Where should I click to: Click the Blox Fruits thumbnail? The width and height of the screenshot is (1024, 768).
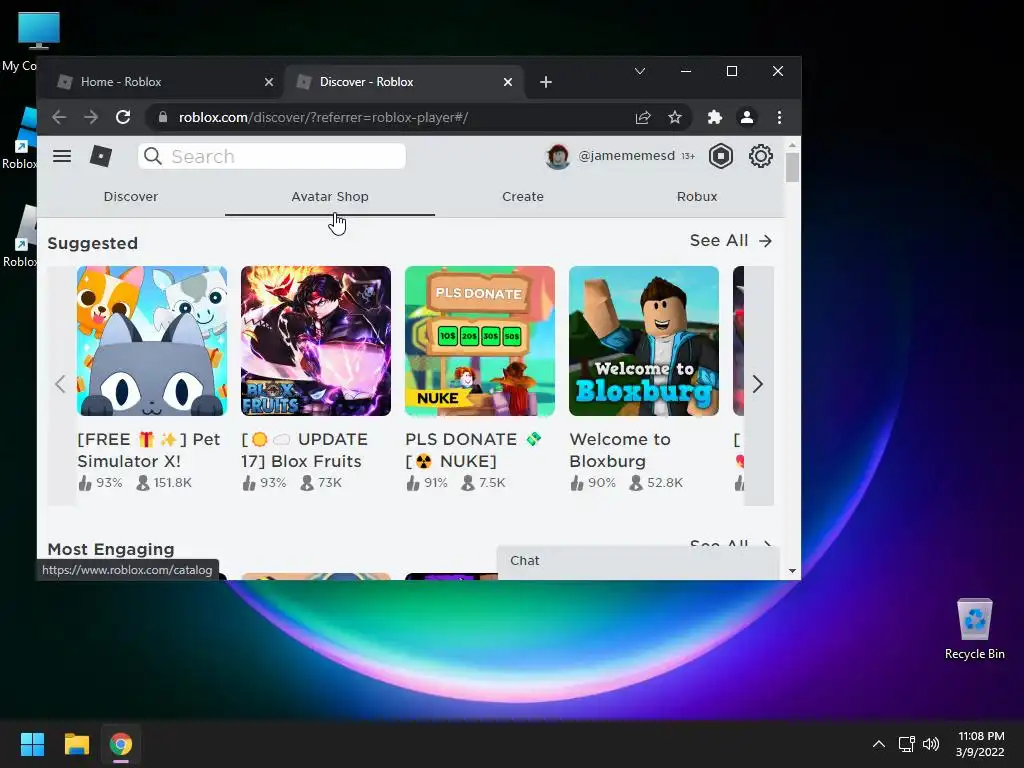point(316,341)
